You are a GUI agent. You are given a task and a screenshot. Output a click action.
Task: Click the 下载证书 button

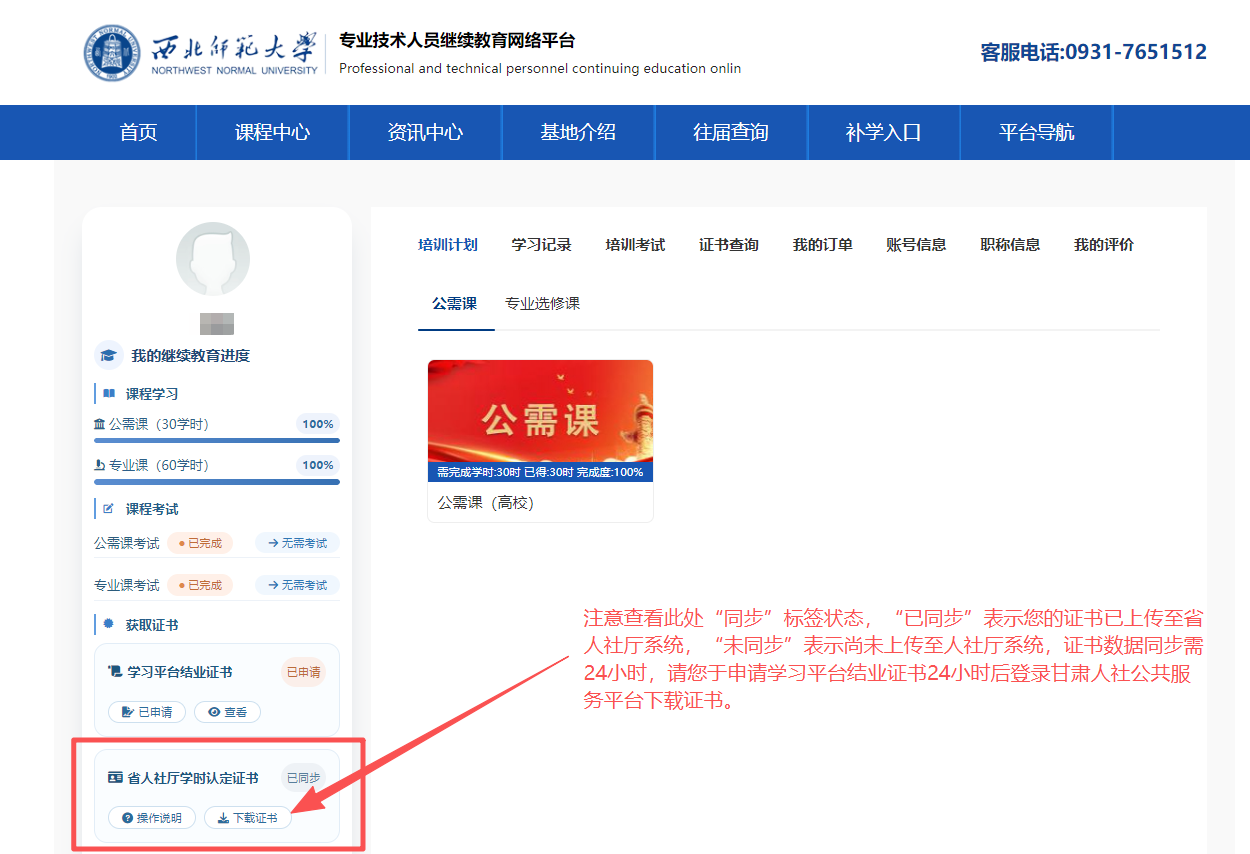coord(247,818)
